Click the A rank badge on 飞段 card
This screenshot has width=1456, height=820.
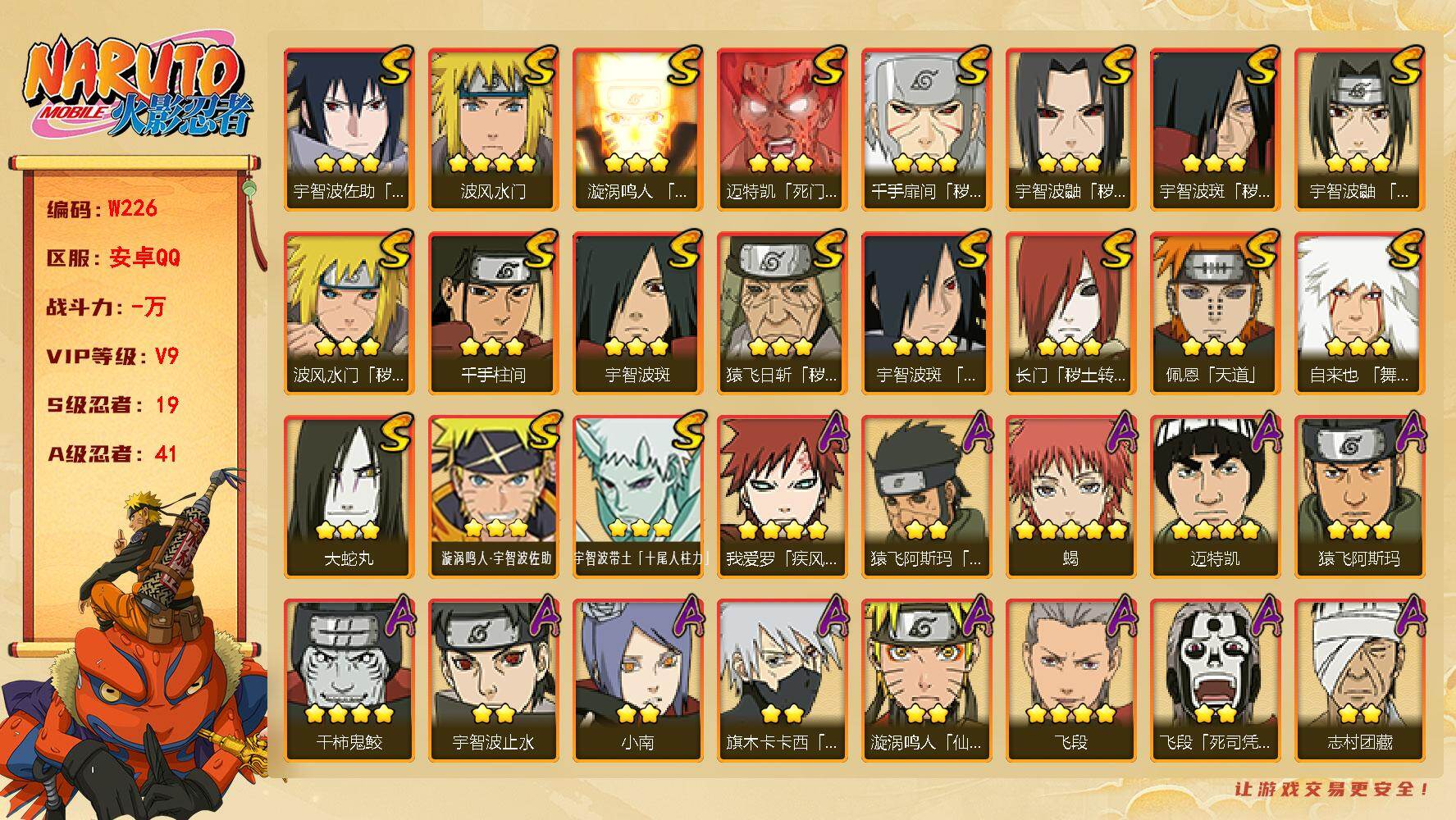1119,616
